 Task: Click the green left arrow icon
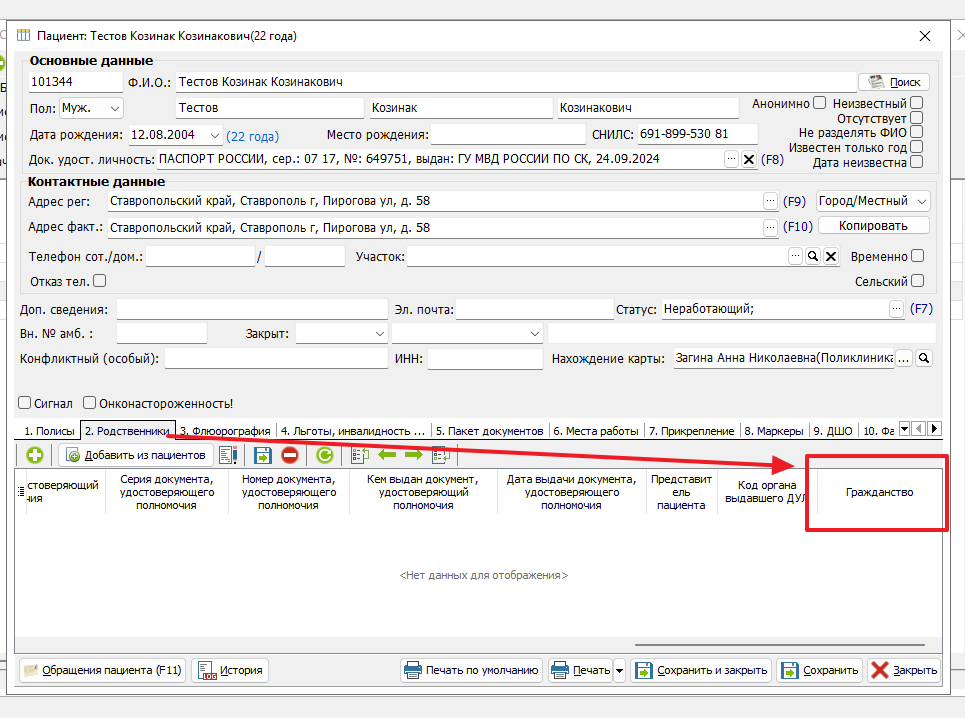coord(387,455)
